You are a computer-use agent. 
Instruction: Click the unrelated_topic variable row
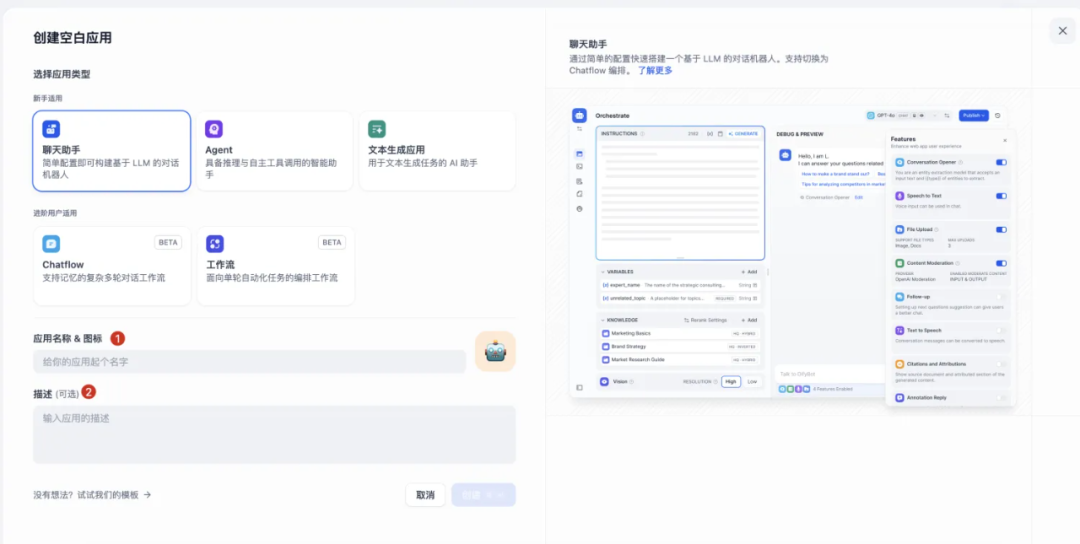tap(681, 298)
